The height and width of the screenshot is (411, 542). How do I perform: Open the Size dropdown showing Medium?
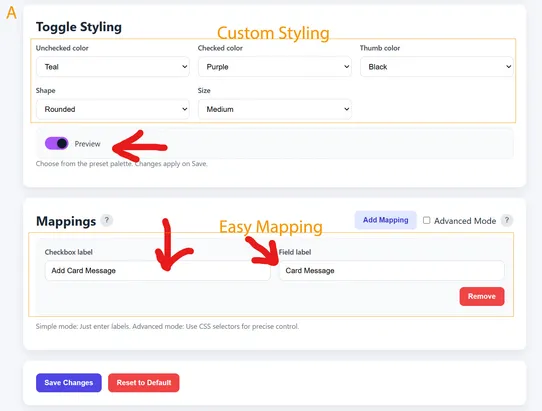click(275, 109)
